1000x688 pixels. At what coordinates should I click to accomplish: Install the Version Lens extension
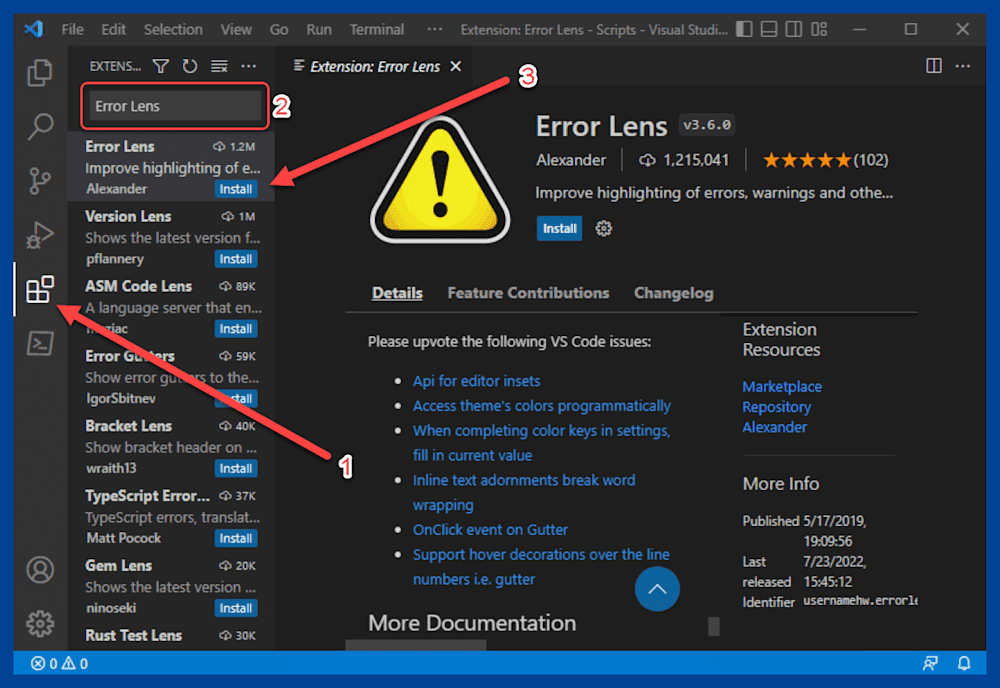[x=236, y=259]
